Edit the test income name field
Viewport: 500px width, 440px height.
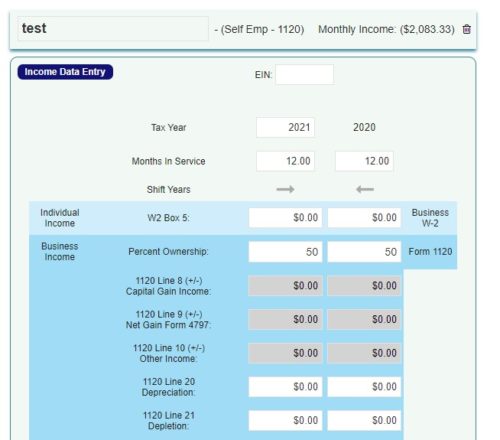pos(113,29)
